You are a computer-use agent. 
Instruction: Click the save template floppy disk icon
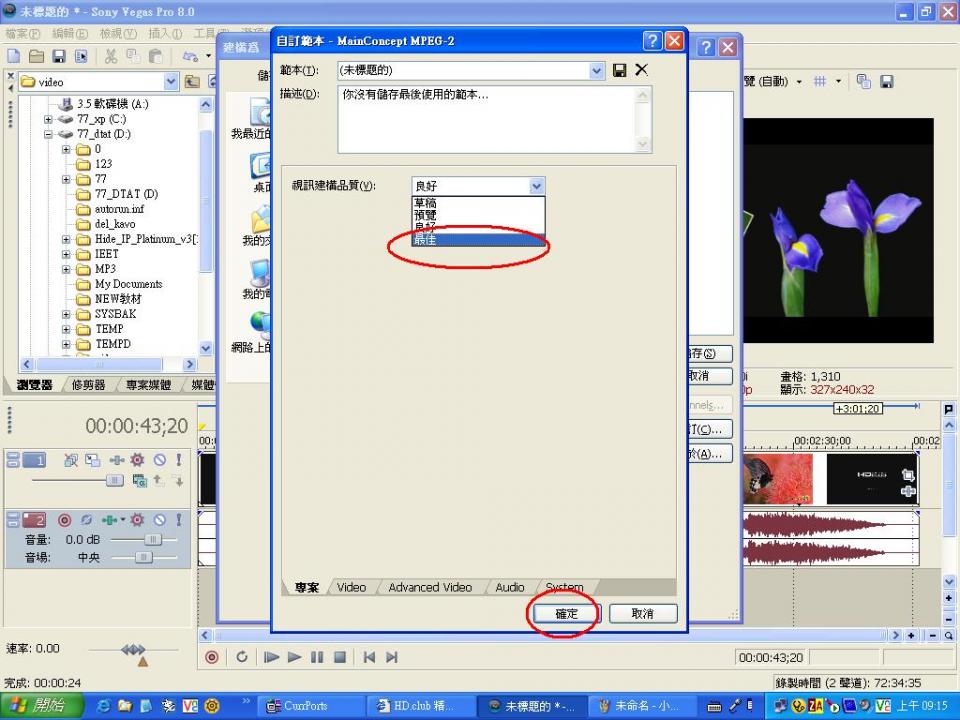pos(620,70)
